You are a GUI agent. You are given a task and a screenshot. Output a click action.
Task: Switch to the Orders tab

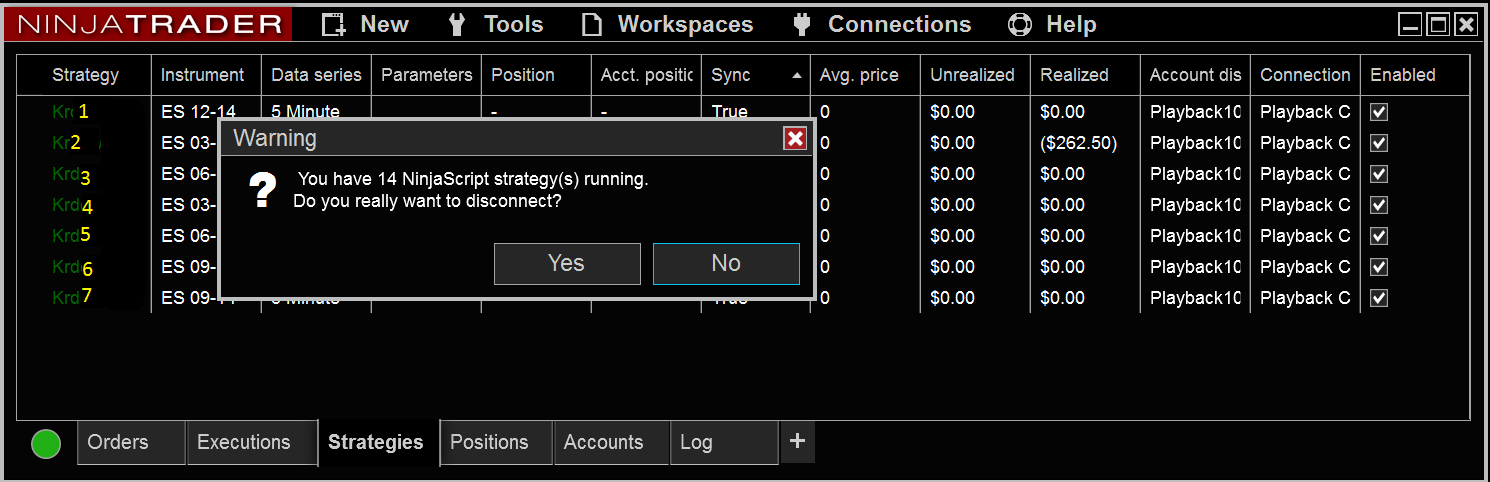[x=118, y=442]
